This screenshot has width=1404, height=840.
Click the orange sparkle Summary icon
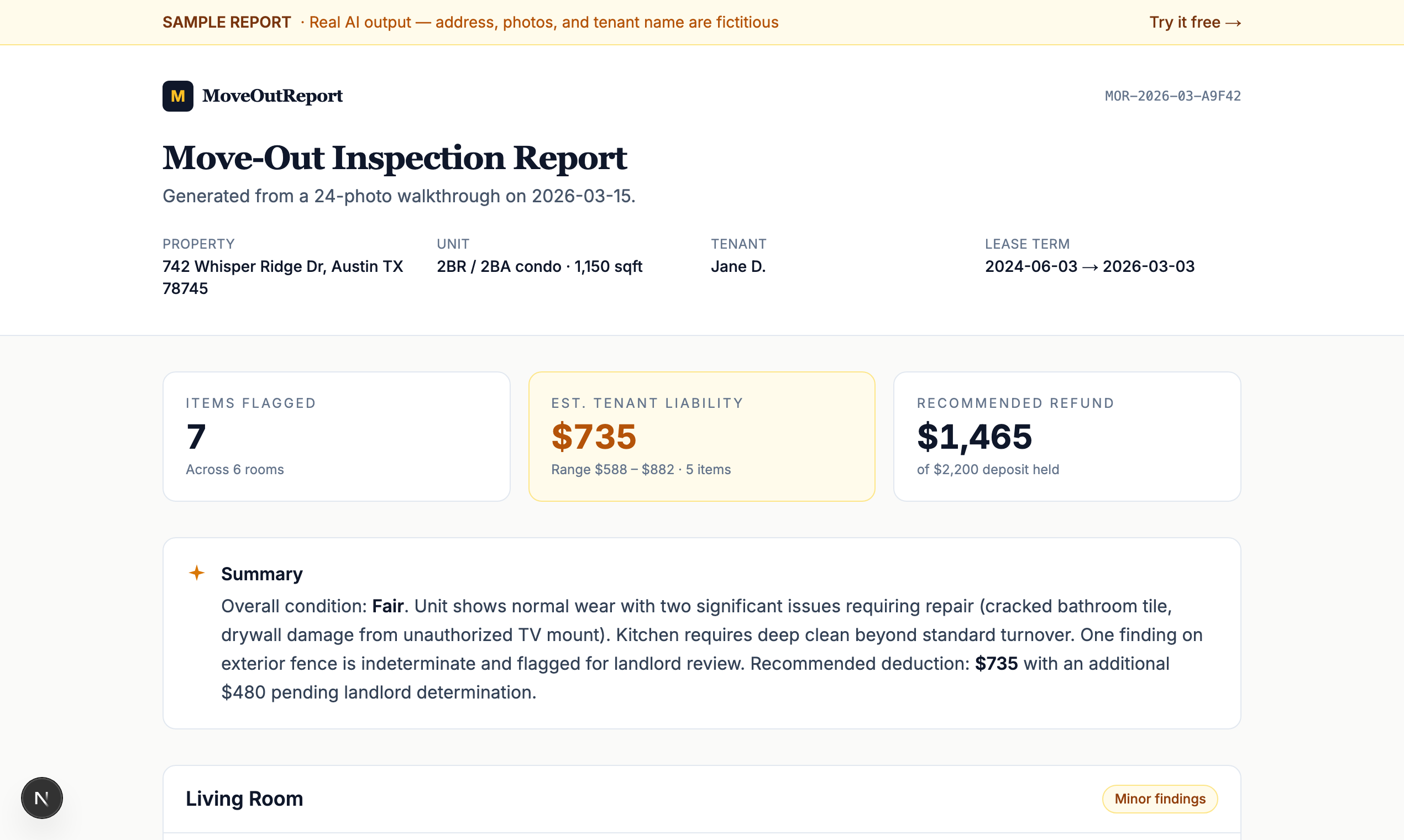point(196,573)
